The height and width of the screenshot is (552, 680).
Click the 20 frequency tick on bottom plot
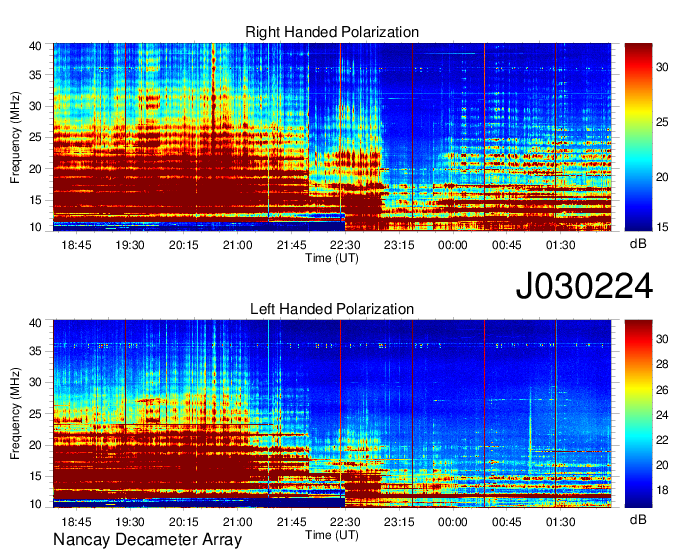[x=35, y=445]
